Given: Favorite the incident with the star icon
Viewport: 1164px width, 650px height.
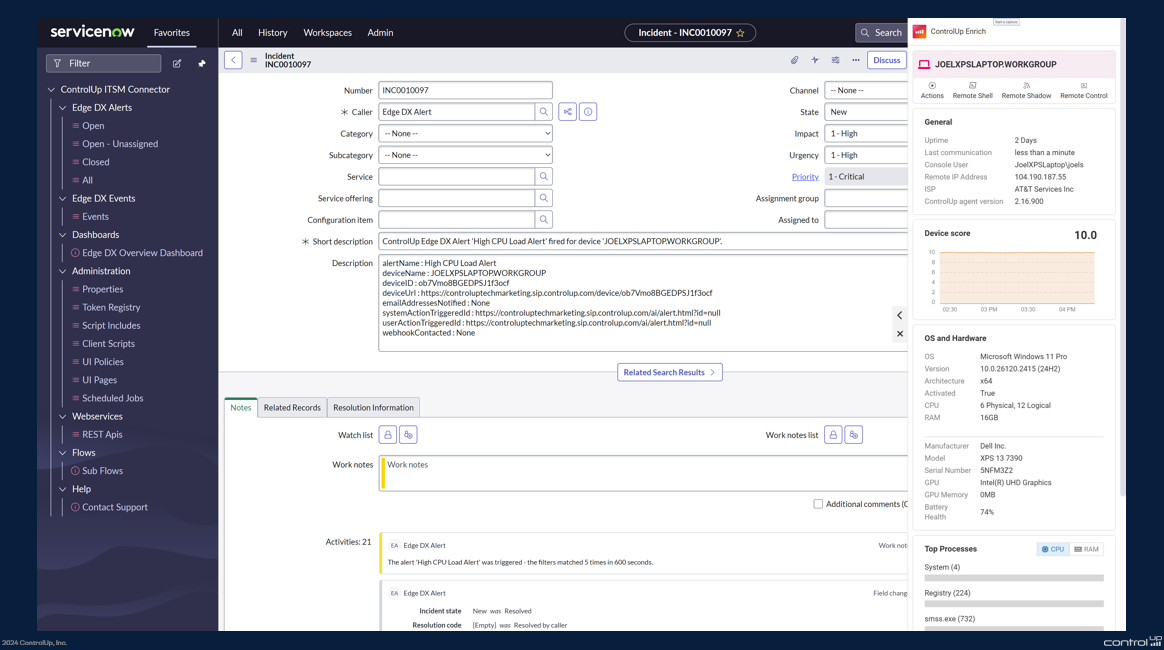Looking at the screenshot, I should pyautogui.click(x=740, y=33).
